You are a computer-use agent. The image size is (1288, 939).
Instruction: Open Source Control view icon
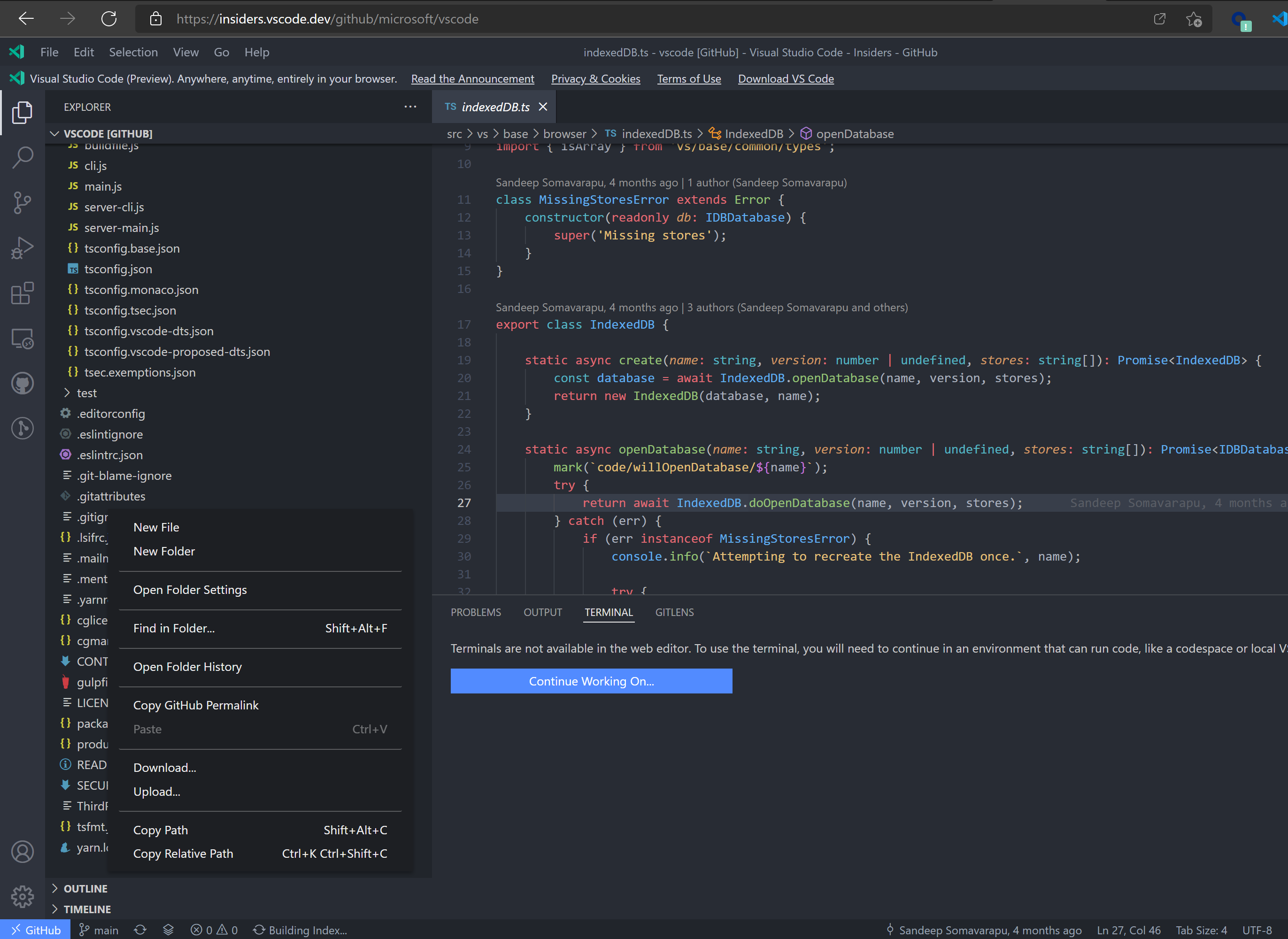[23, 203]
